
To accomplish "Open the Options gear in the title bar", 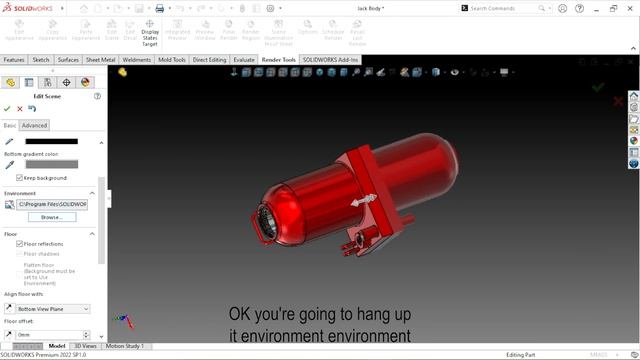I will [270, 8].
